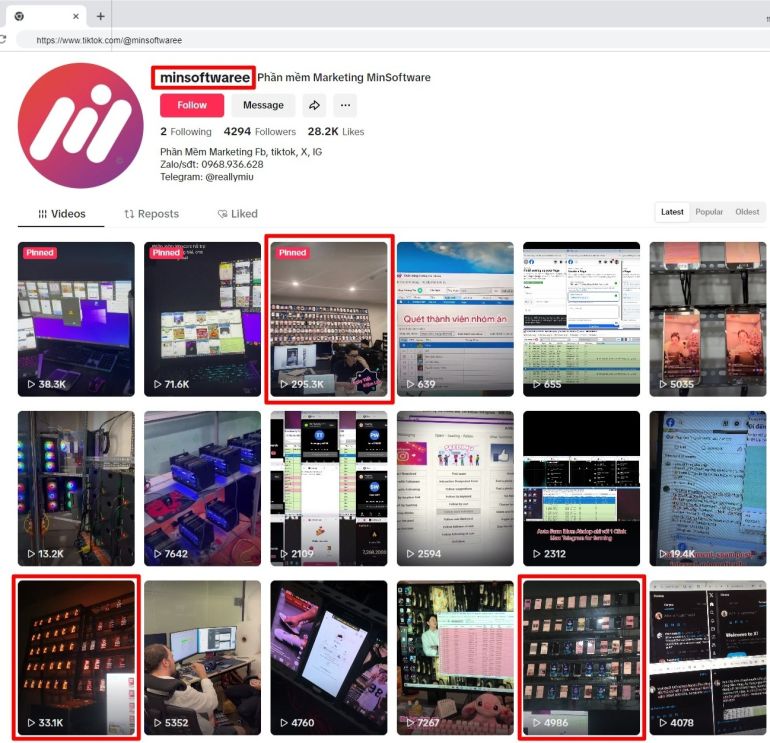
Task: Open a new browser tab with plus icon
Action: (101, 16)
